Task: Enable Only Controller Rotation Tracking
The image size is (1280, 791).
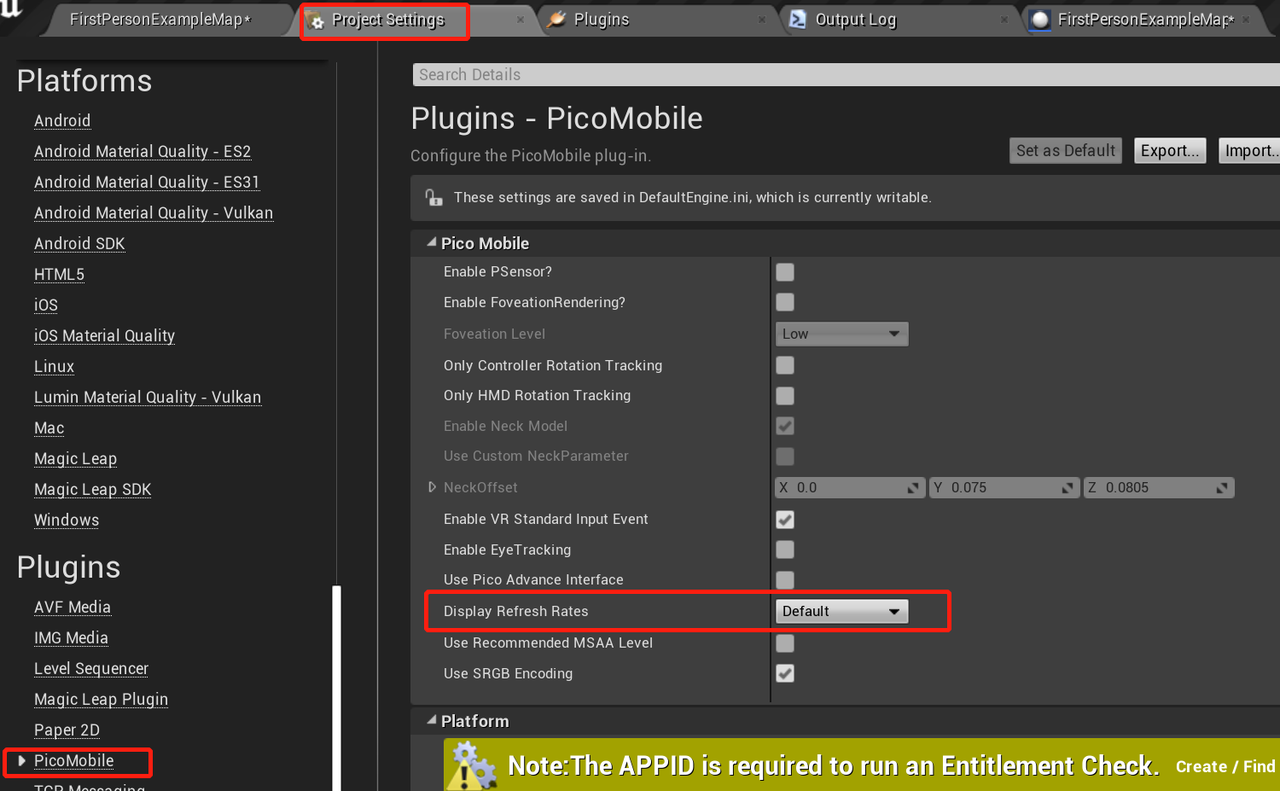Action: coord(785,365)
